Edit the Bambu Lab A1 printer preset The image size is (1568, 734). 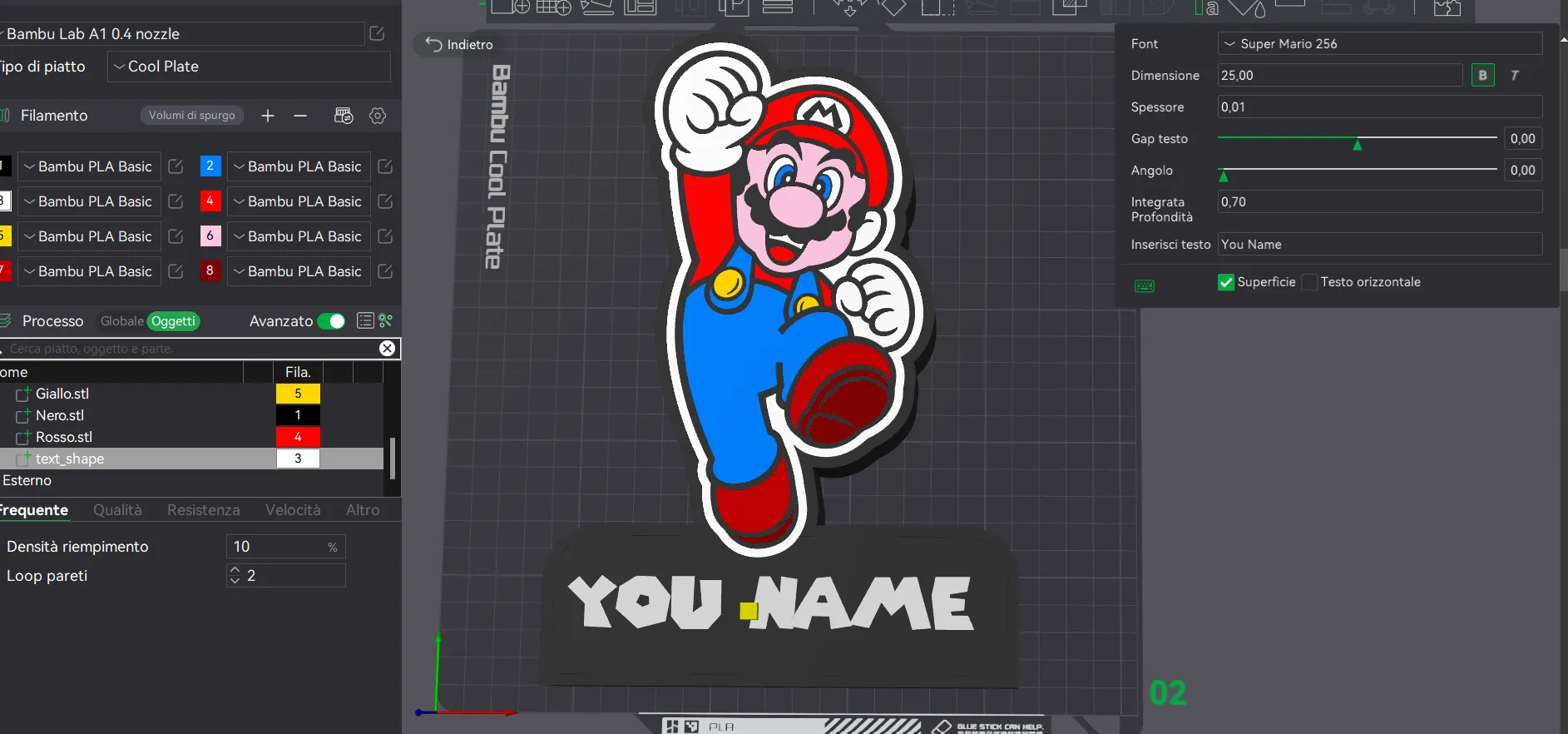pyautogui.click(x=377, y=33)
